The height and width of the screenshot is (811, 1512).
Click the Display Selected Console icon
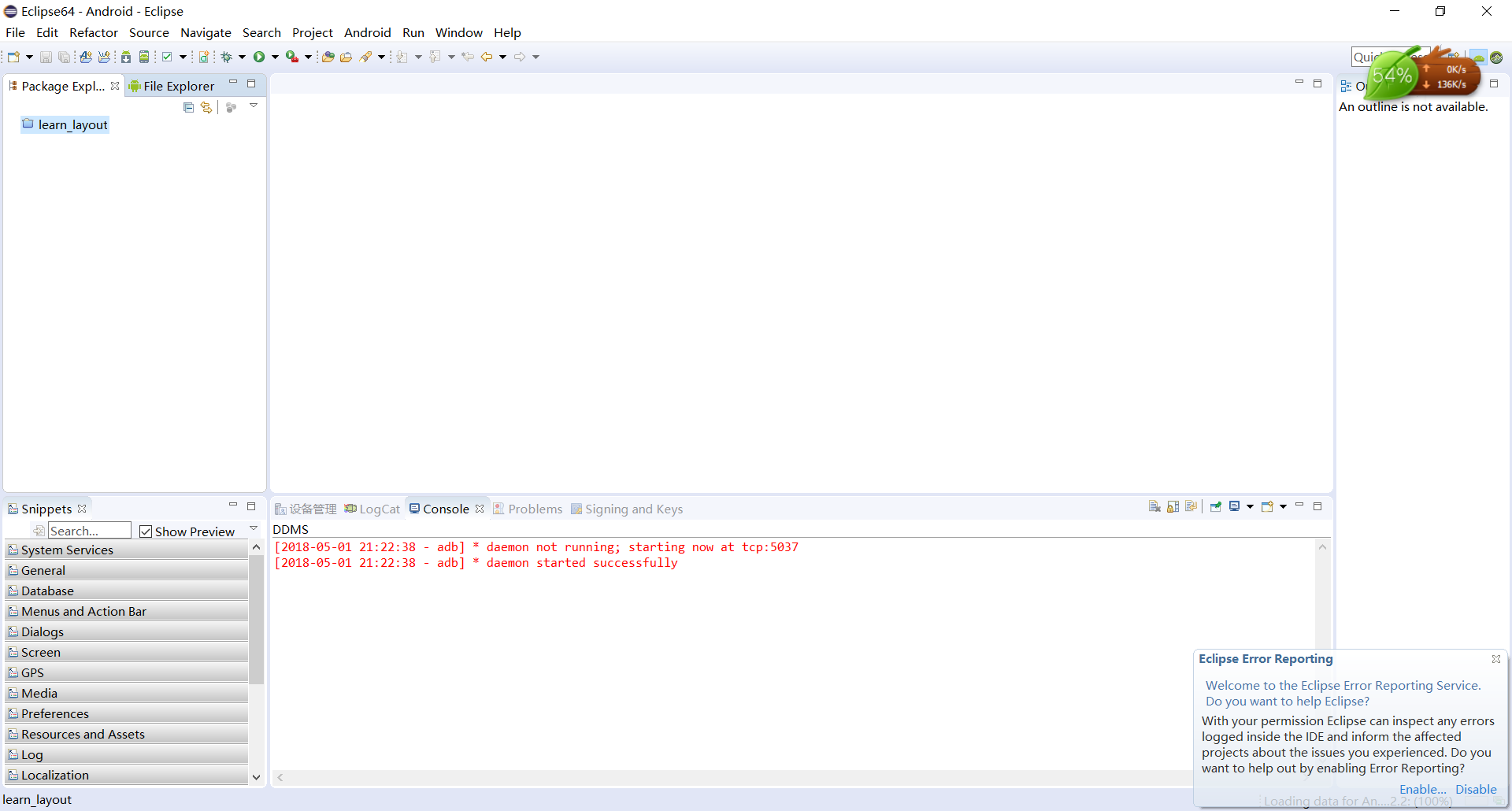tap(1235, 506)
